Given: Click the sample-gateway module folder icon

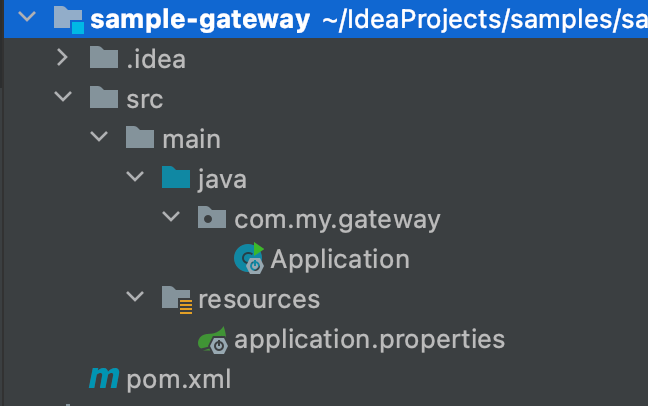Looking at the screenshot, I should pos(69,19).
